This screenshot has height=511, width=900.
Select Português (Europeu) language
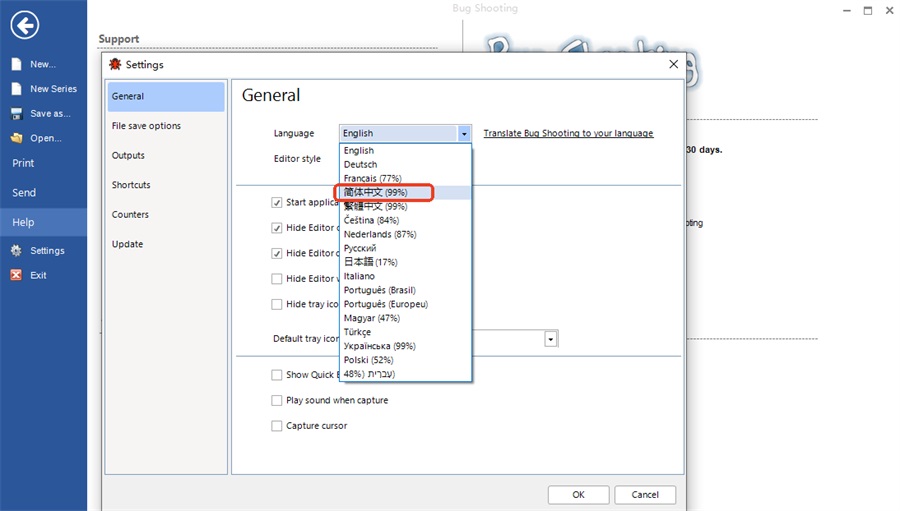[x=405, y=304]
